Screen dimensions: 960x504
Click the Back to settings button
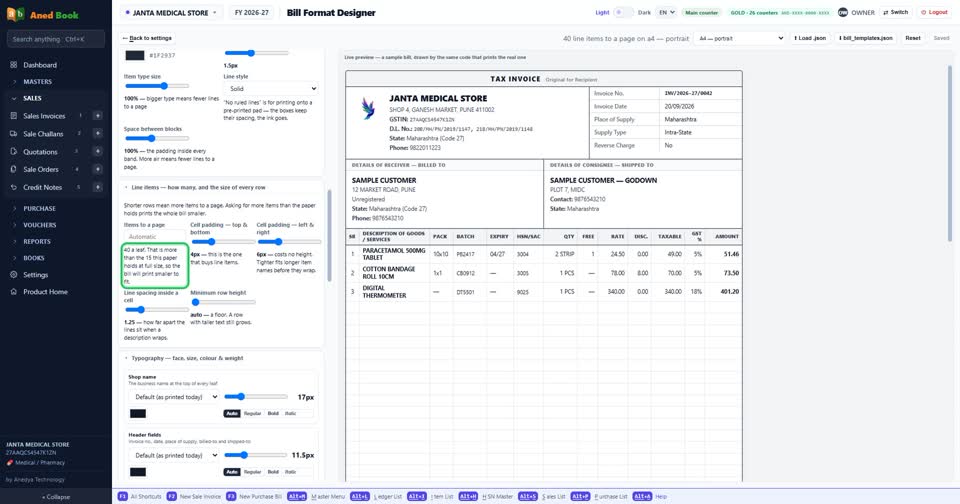pyautogui.click(x=148, y=38)
